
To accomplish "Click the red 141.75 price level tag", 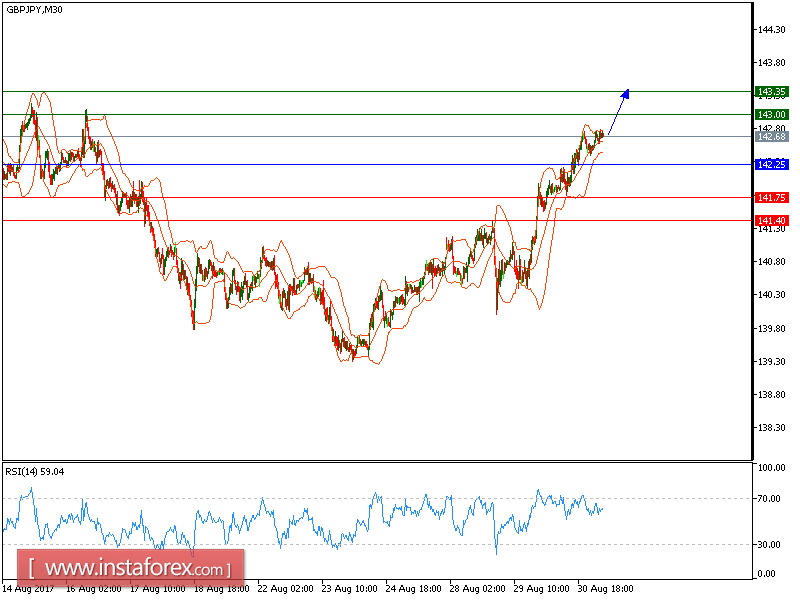I will (770, 199).
